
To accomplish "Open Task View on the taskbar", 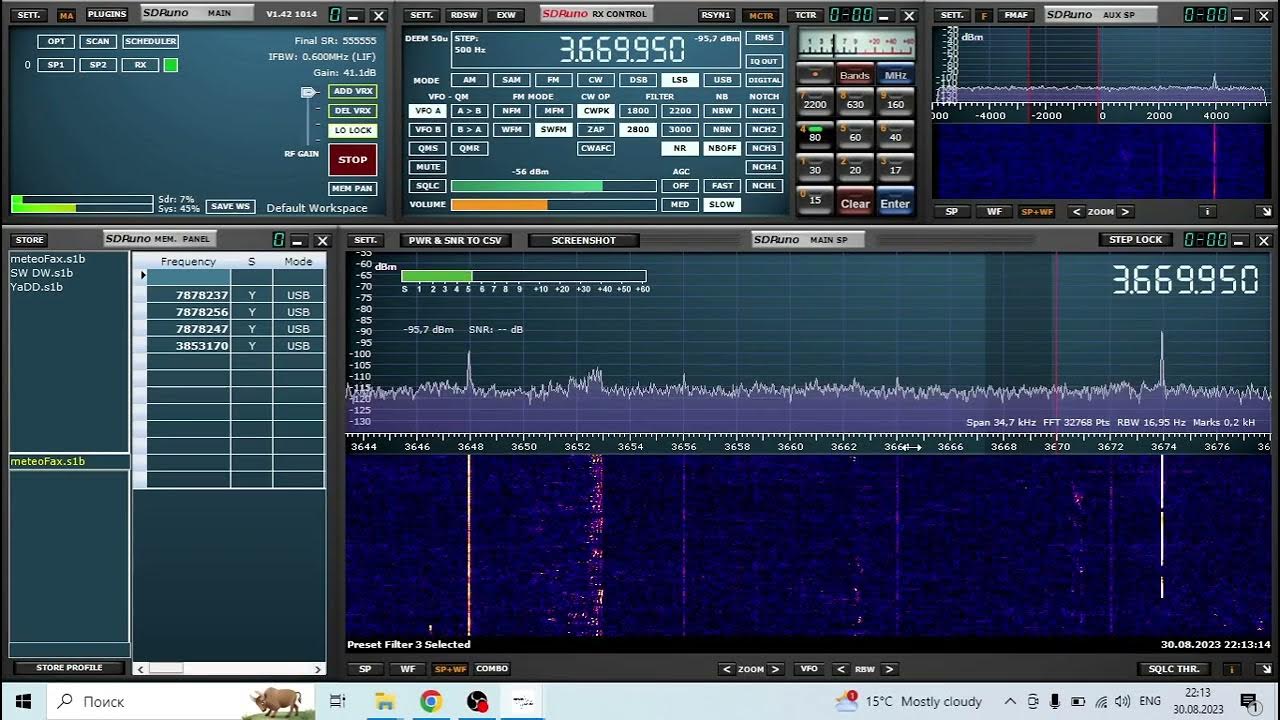I will 337,701.
